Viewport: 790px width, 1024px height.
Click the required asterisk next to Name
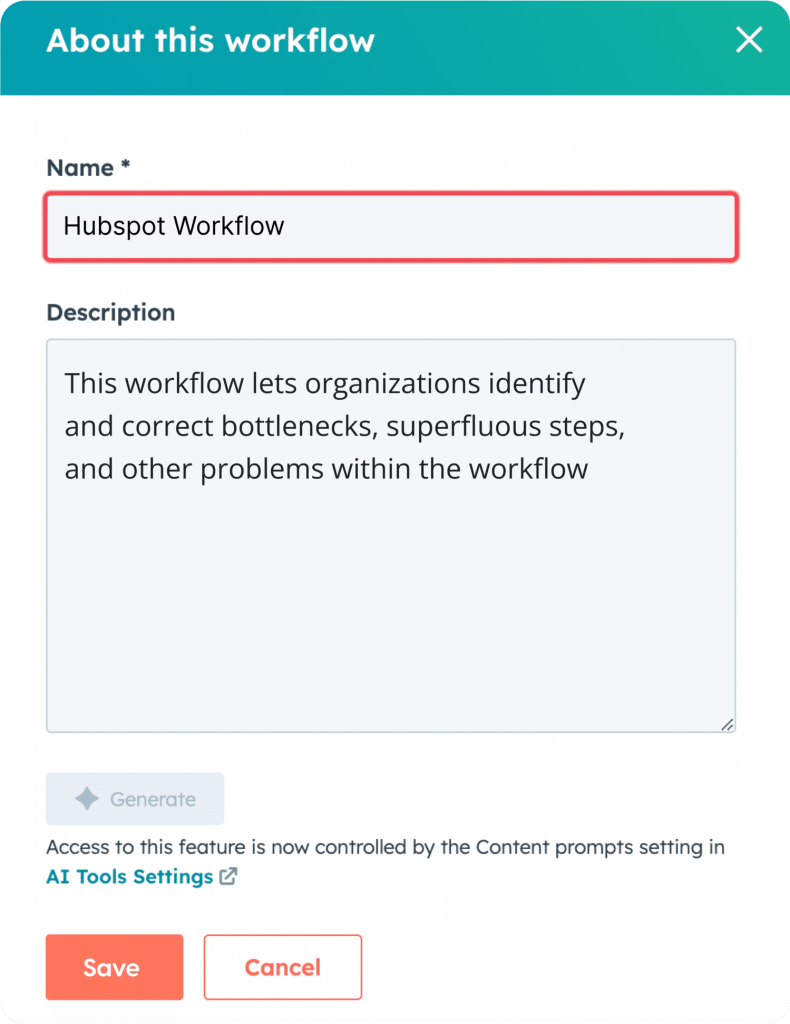pos(125,165)
